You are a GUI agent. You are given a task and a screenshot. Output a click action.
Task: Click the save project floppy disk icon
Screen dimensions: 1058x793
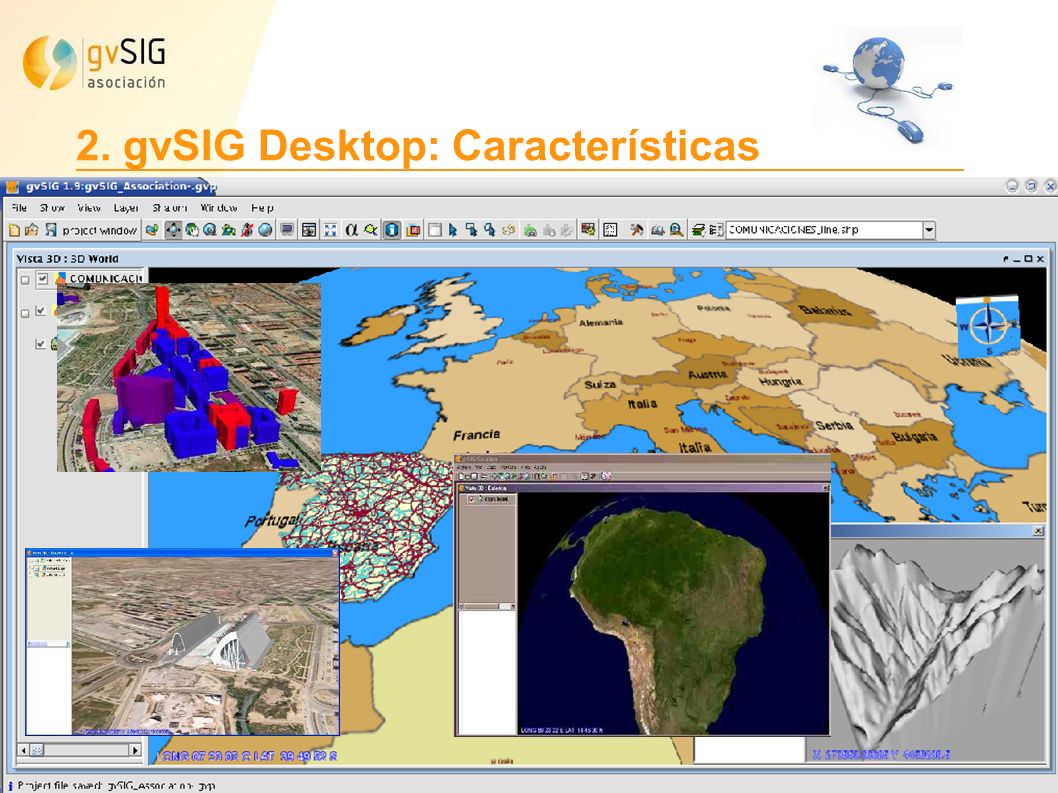point(51,230)
